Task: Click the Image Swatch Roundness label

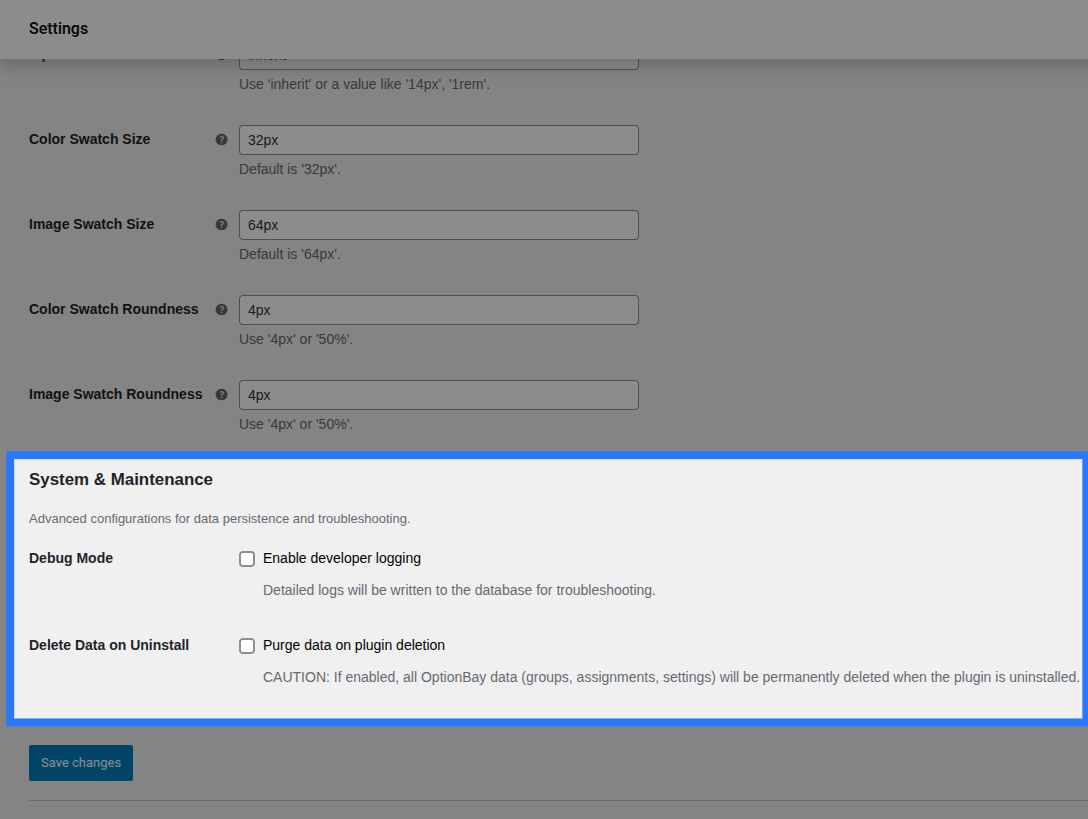Action: [116, 394]
